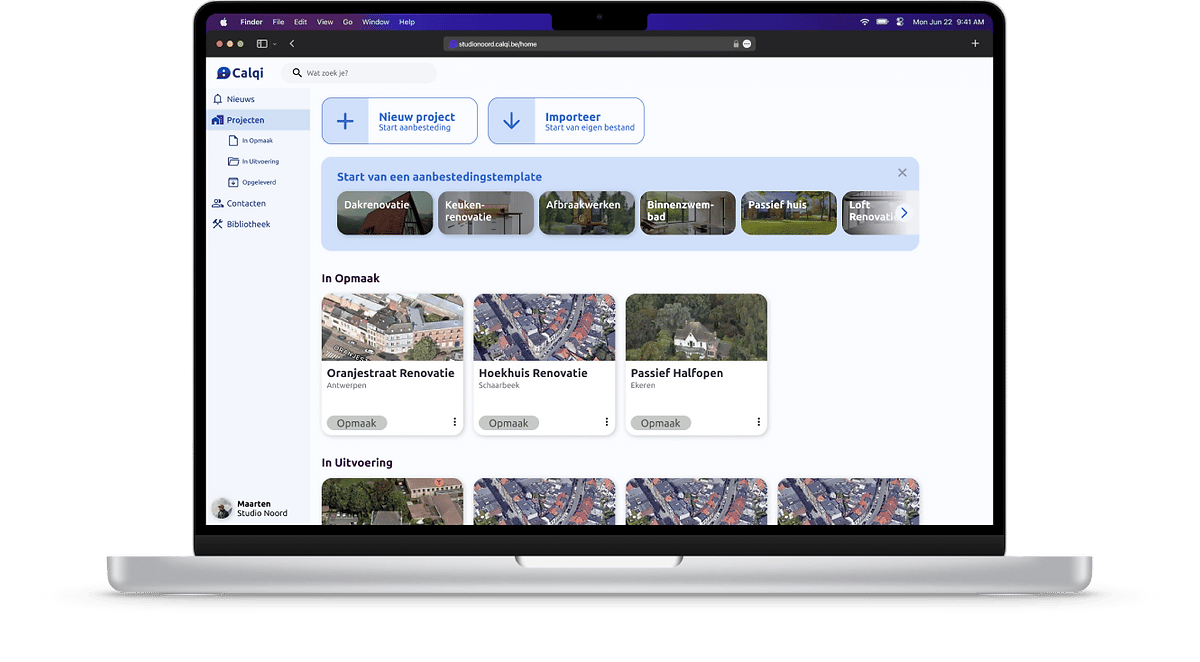Open options menu for Oranjestraat Renovatie

click(x=455, y=422)
